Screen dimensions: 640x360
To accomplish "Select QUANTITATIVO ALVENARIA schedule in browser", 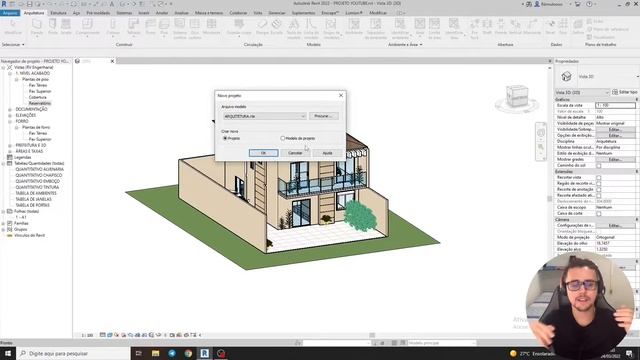I will (40, 169).
